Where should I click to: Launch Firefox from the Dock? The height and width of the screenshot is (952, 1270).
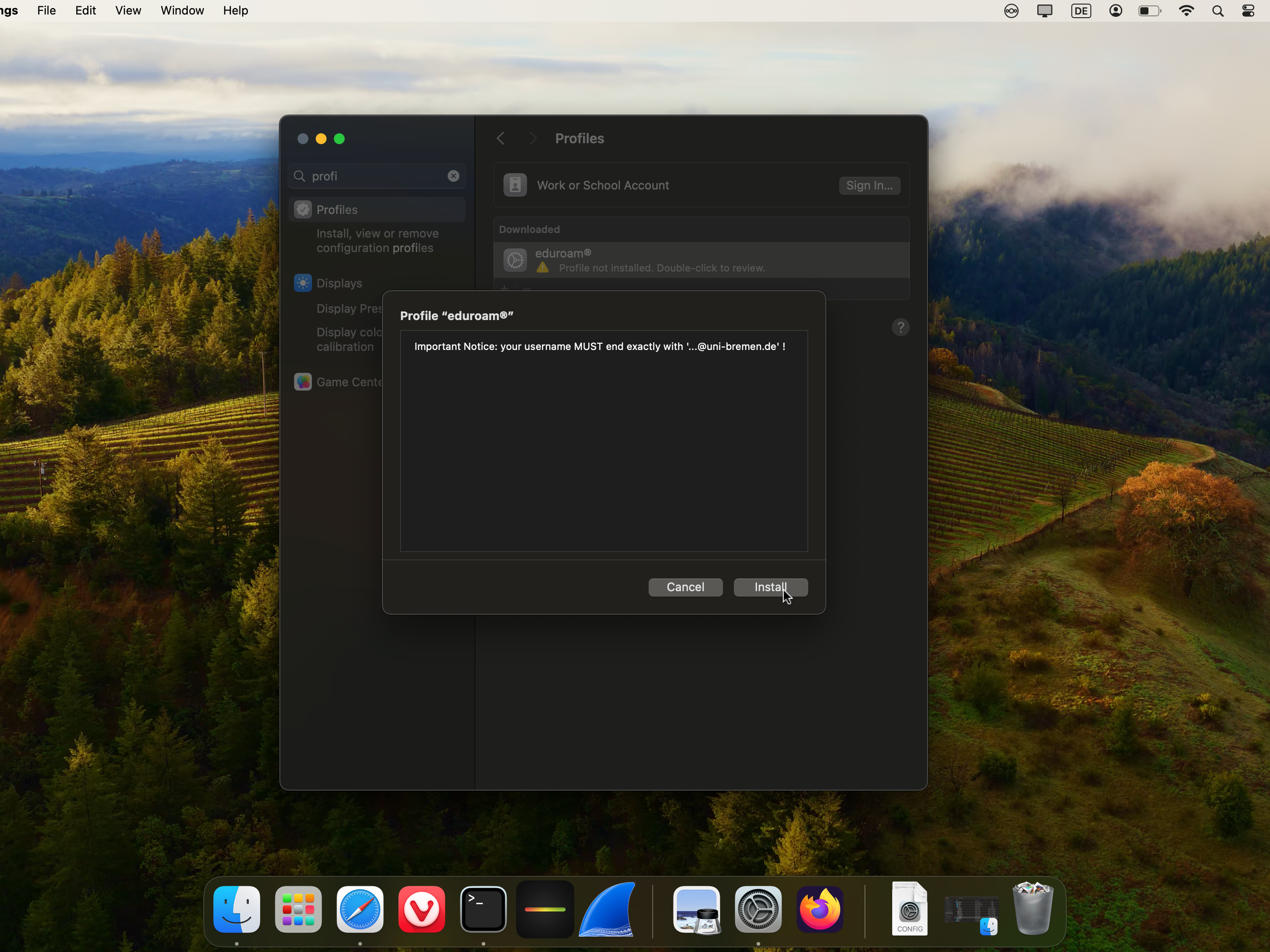pos(820,909)
